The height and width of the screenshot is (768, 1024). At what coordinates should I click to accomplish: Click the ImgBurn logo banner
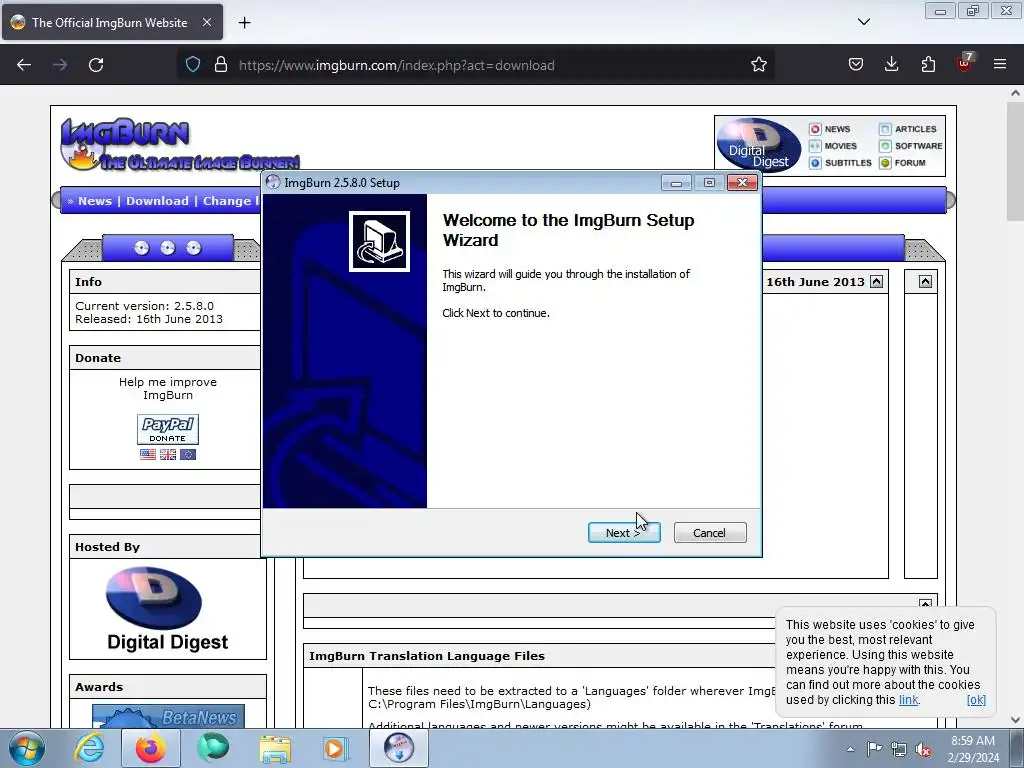point(180,144)
